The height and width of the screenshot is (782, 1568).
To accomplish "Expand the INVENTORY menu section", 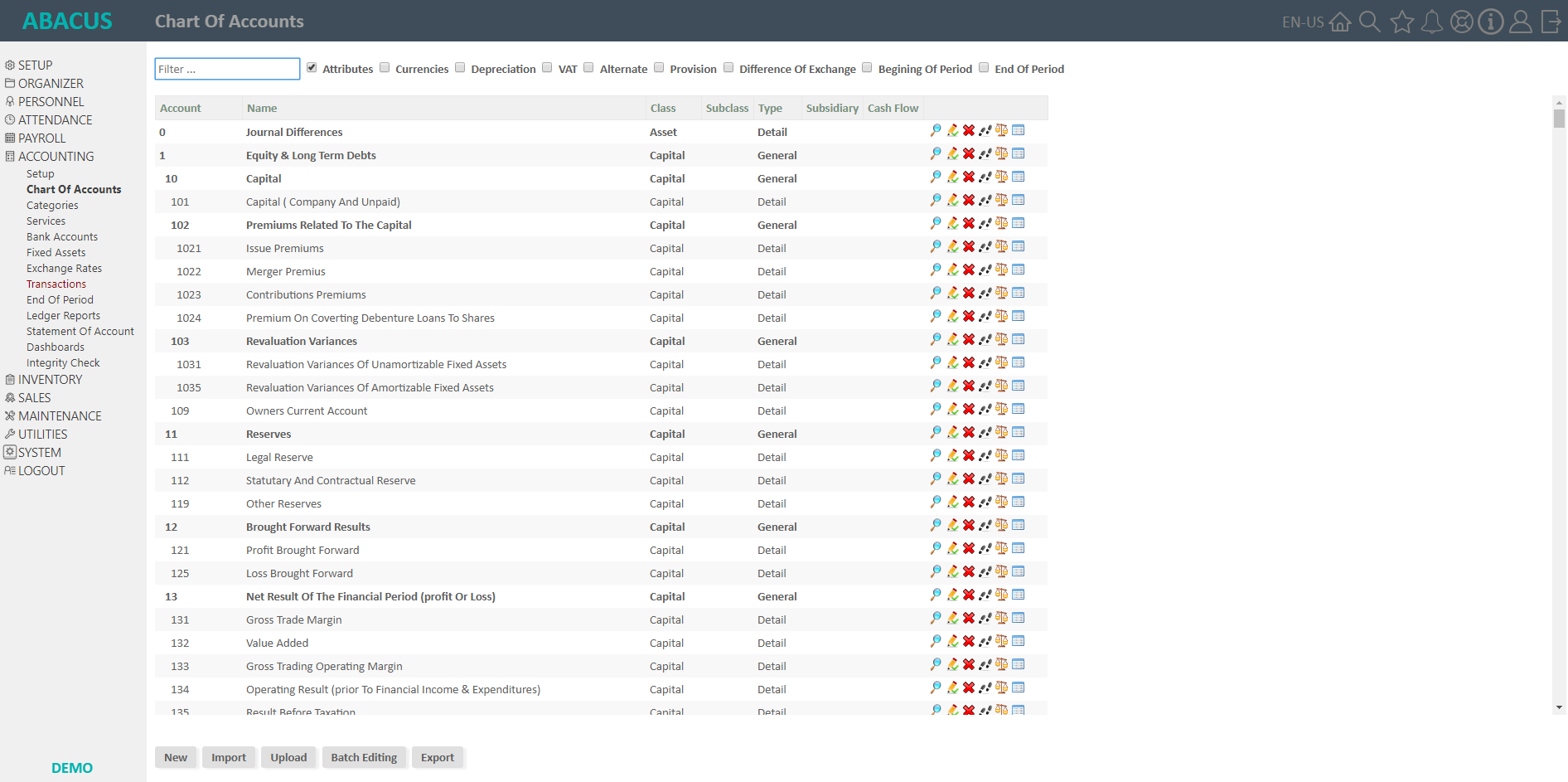I will click(50, 380).
